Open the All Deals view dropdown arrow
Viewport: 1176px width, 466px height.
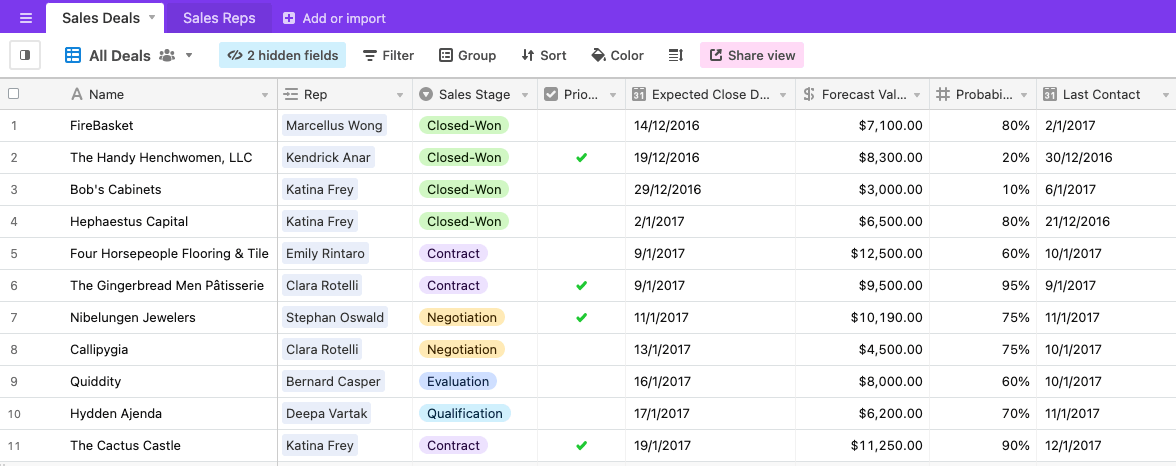[189, 56]
